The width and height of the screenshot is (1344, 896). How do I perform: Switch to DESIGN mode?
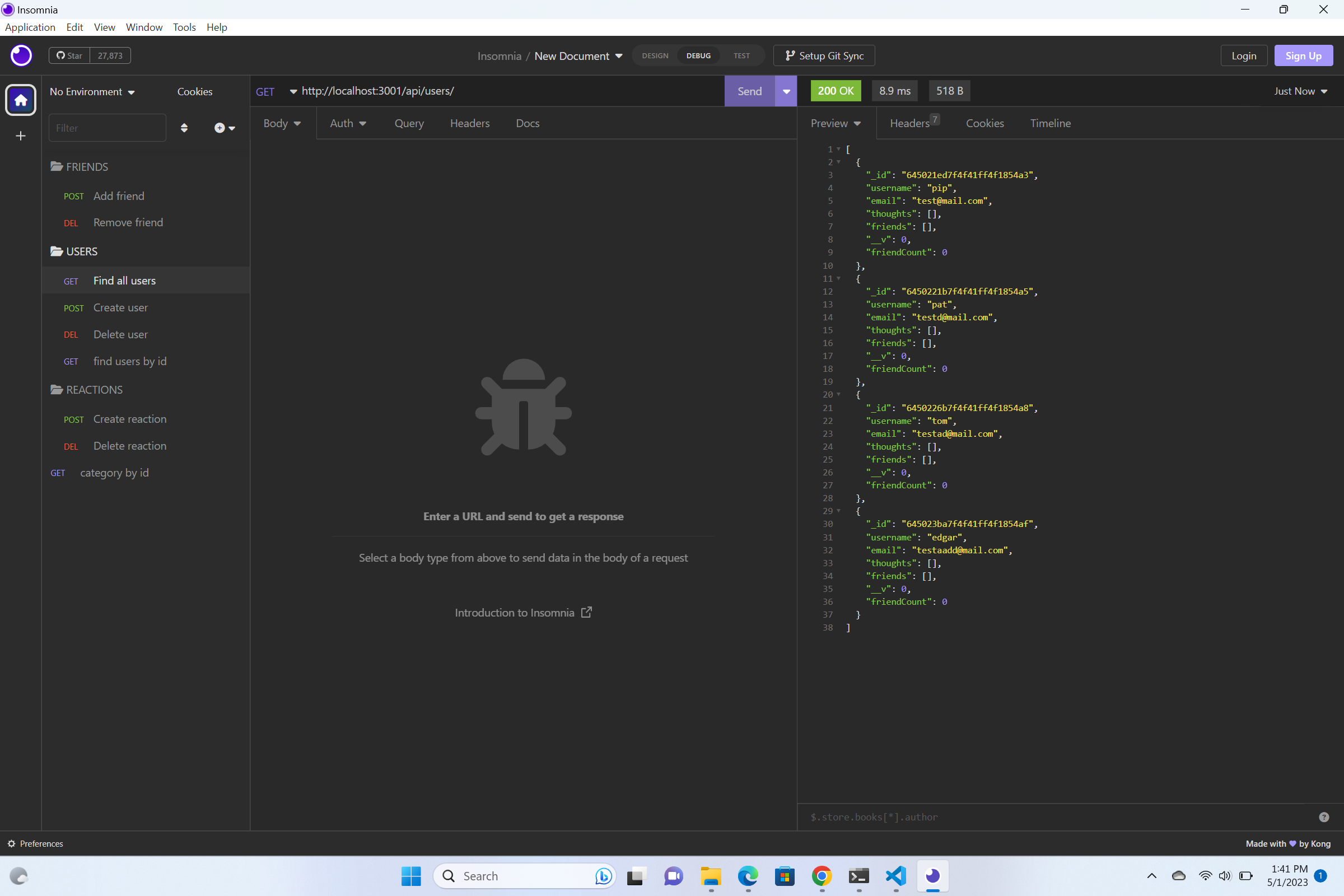coord(655,55)
